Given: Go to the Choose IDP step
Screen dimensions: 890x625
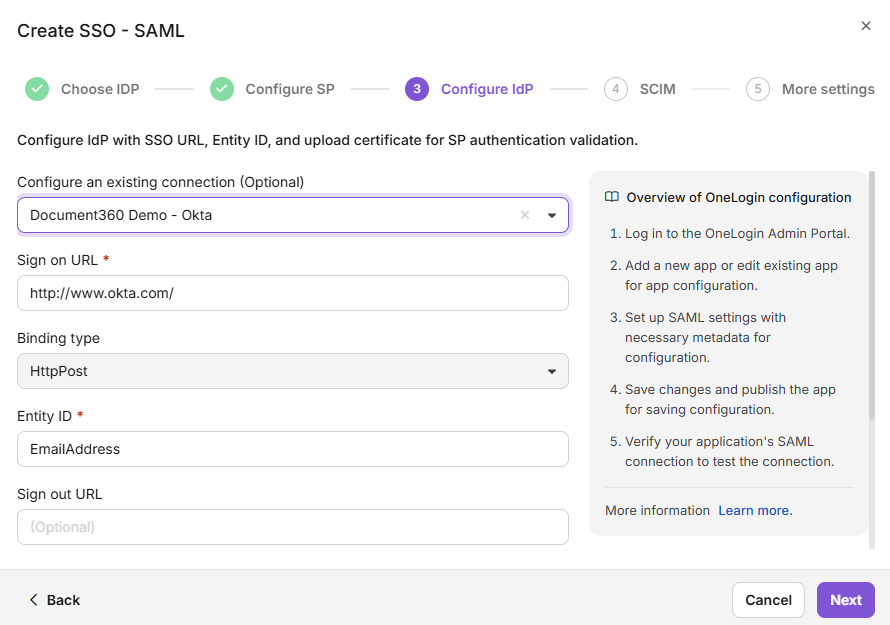Looking at the screenshot, I should (x=100, y=89).
